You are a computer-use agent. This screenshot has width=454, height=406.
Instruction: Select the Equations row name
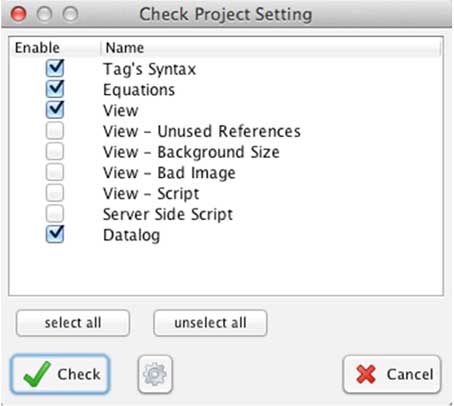(139, 90)
